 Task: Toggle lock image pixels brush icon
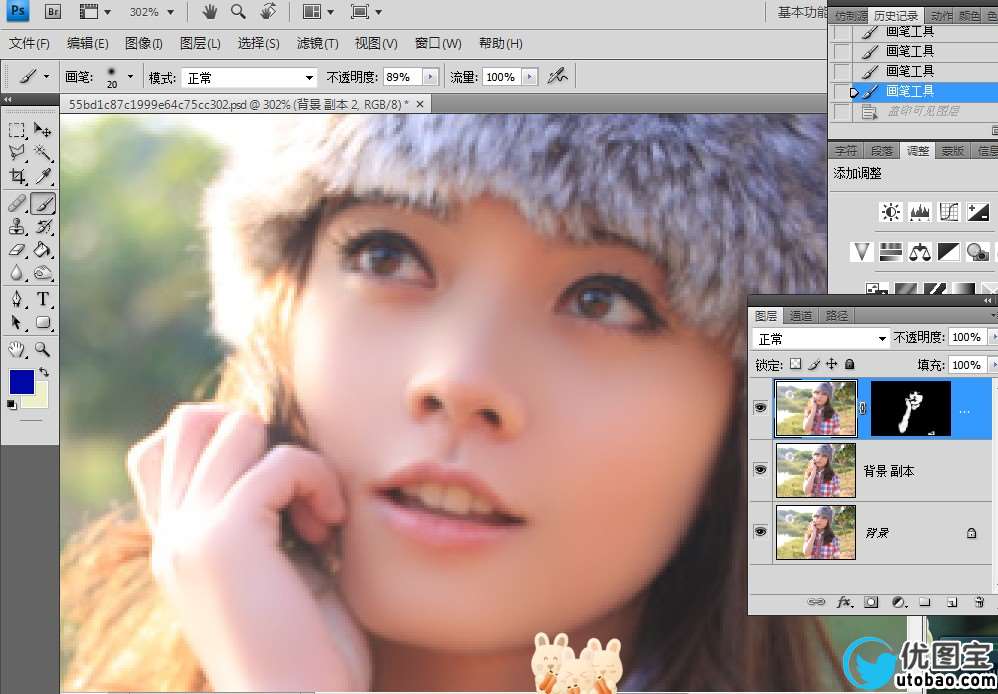813,364
